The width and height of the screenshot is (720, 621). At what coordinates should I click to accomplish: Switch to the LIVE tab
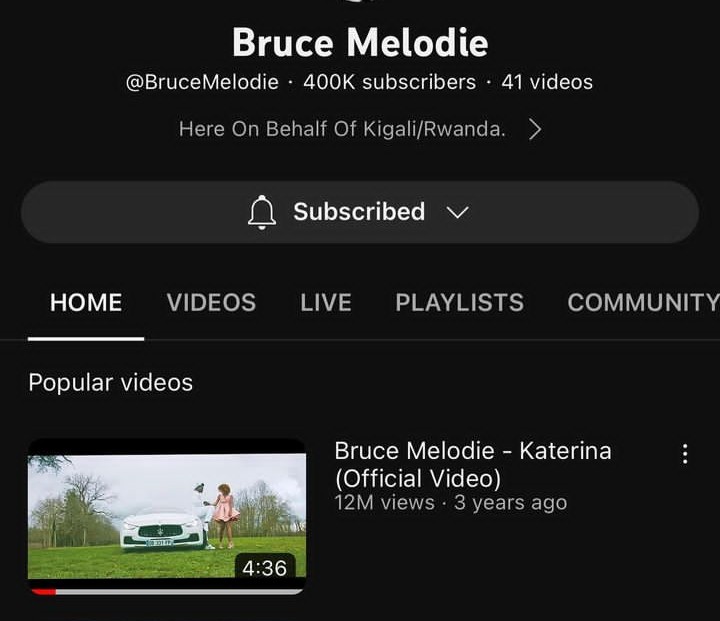point(326,303)
